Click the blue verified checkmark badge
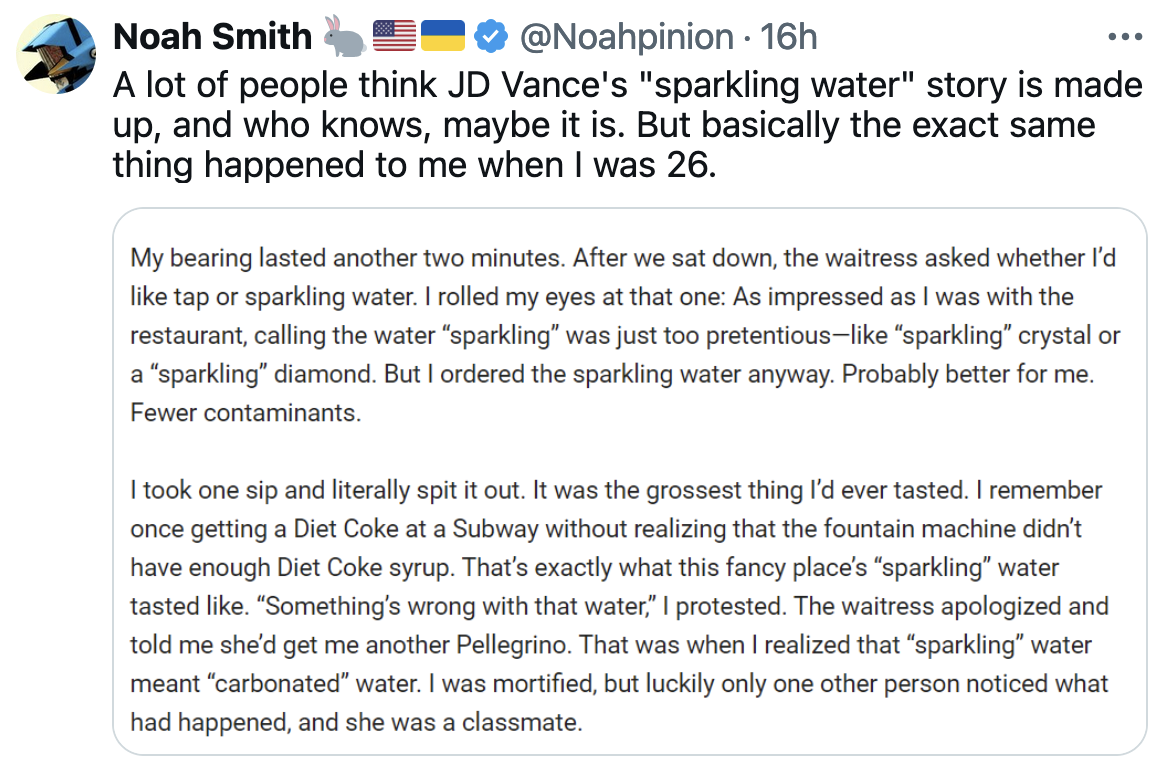 click(489, 37)
